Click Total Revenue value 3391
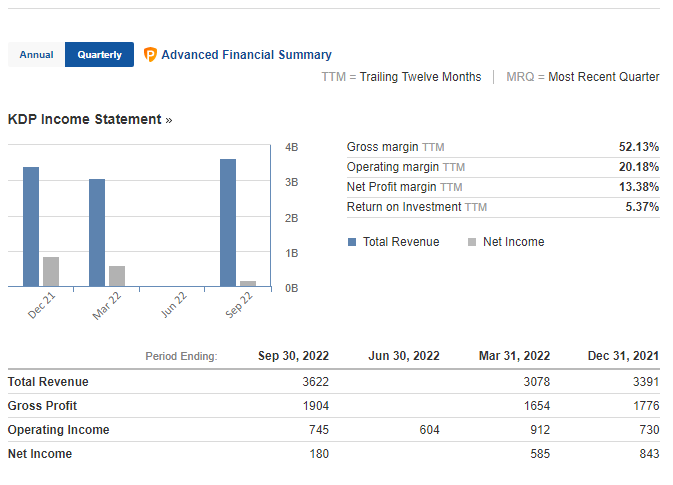This screenshot has height=485, width=673. coord(646,382)
